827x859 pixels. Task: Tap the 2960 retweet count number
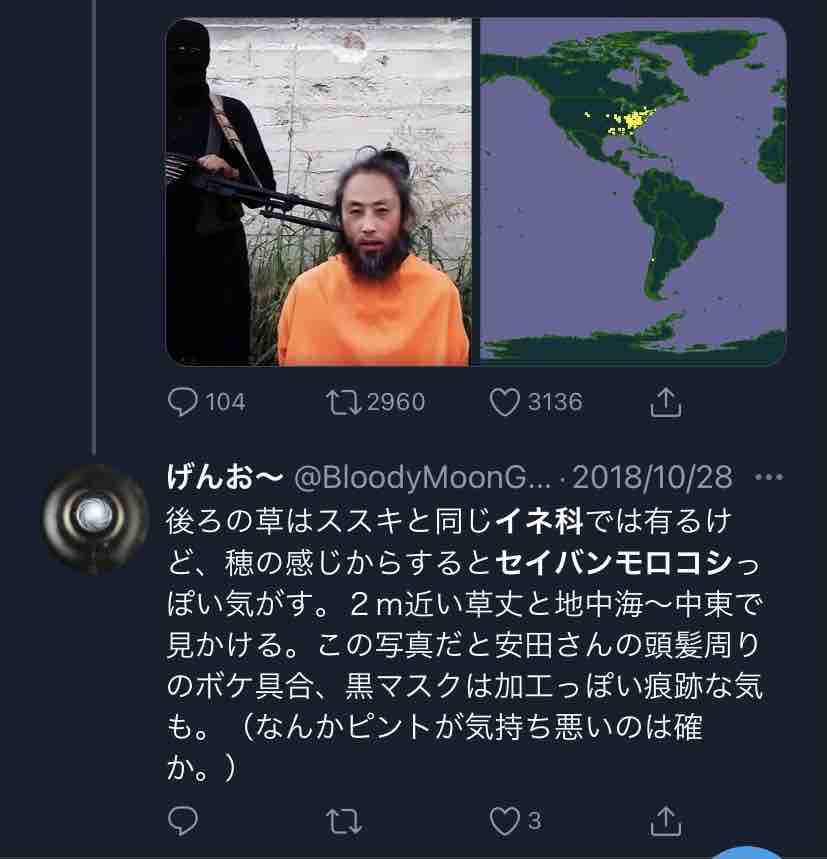[x=396, y=402]
